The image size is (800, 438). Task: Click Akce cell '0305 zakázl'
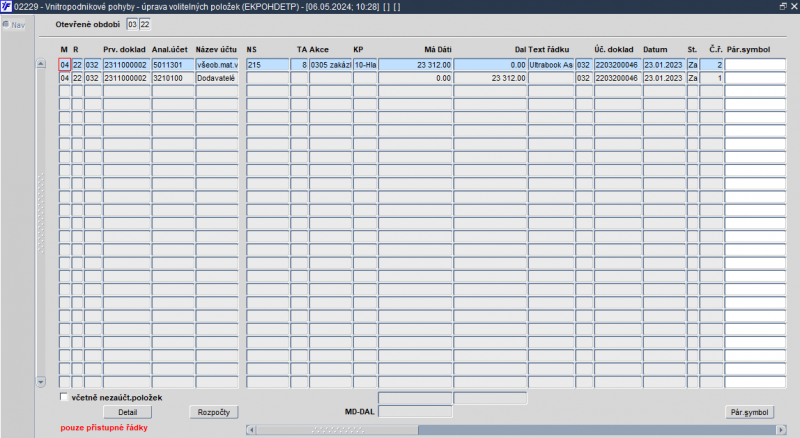coord(331,65)
